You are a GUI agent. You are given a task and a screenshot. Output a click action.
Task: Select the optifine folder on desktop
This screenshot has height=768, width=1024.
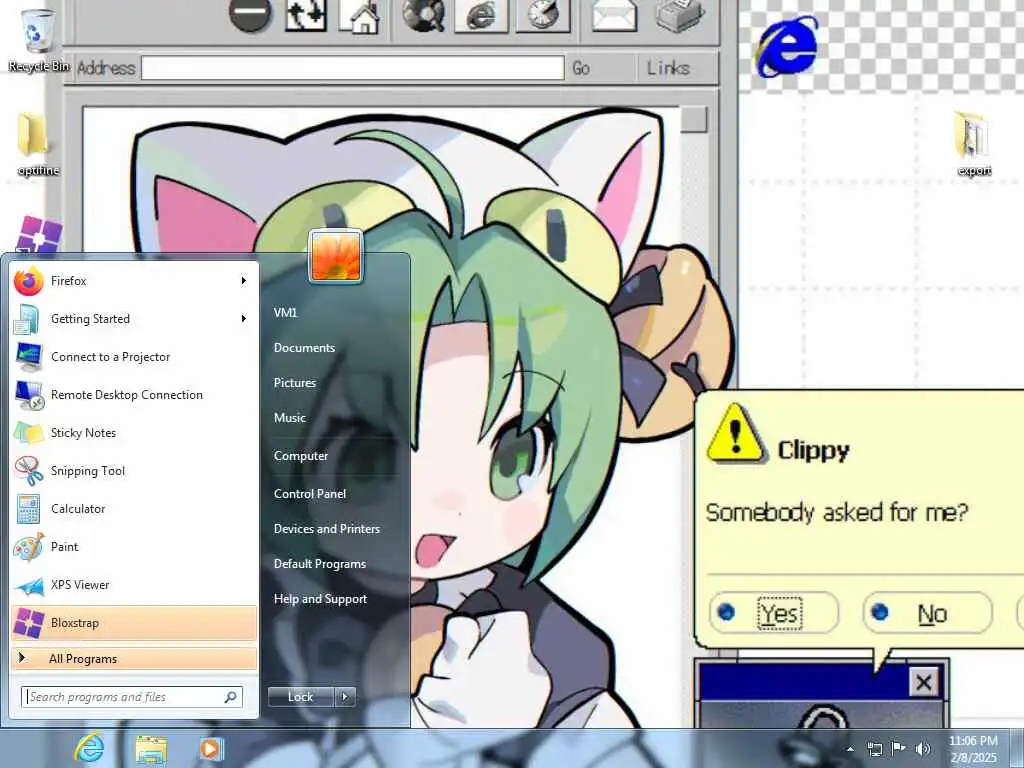point(37,144)
